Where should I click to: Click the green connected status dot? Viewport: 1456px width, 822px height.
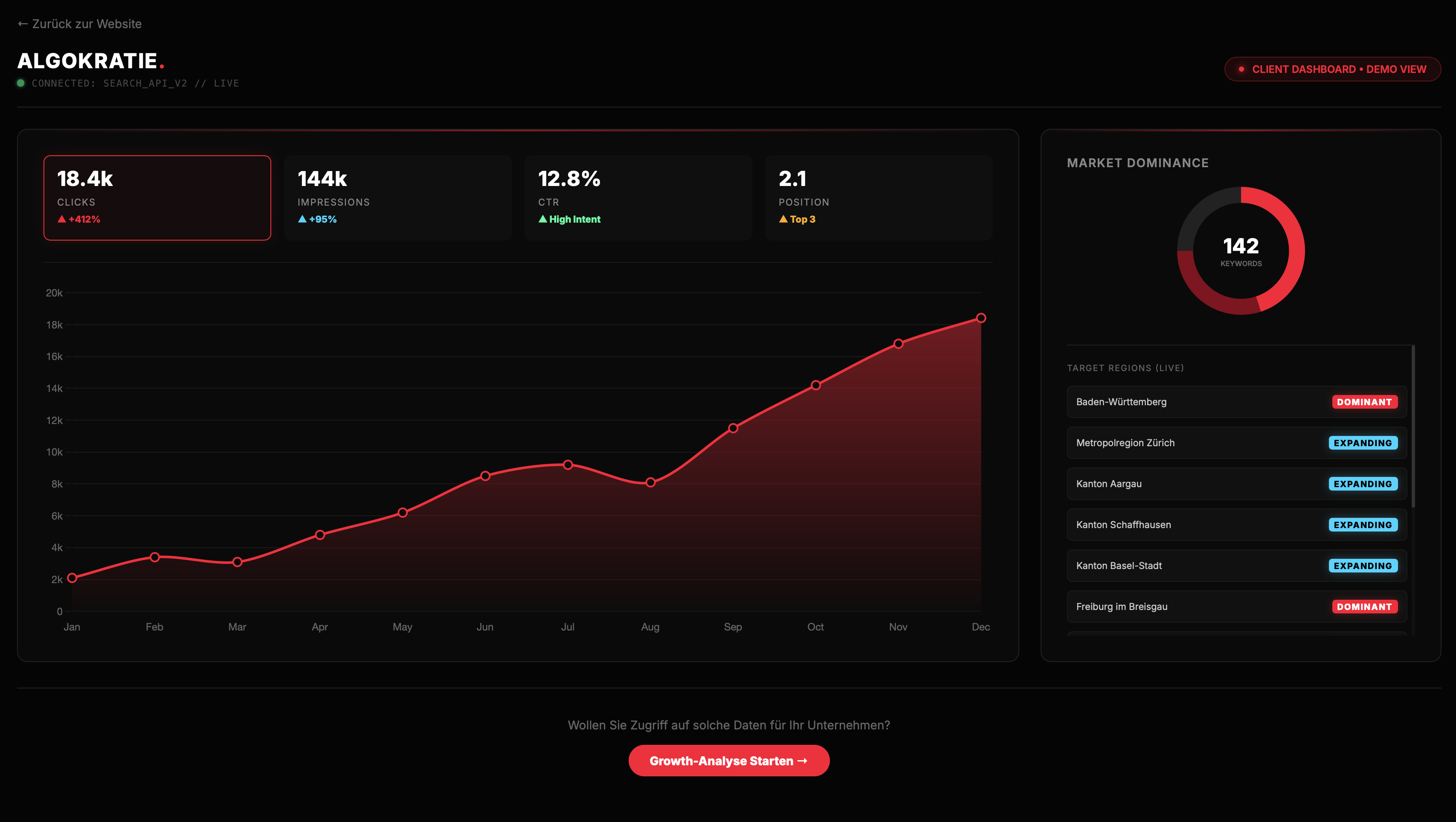21,83
